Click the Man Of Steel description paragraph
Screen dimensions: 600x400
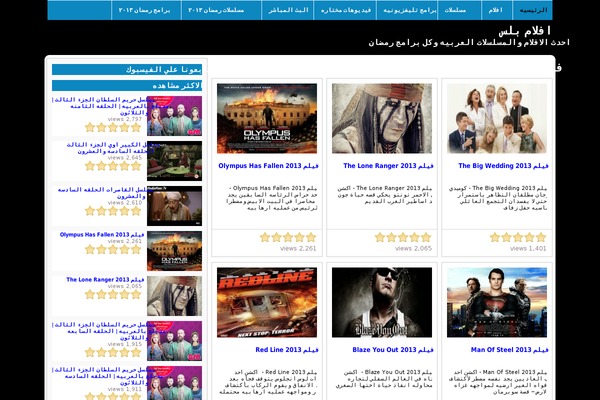pos(498,382)
